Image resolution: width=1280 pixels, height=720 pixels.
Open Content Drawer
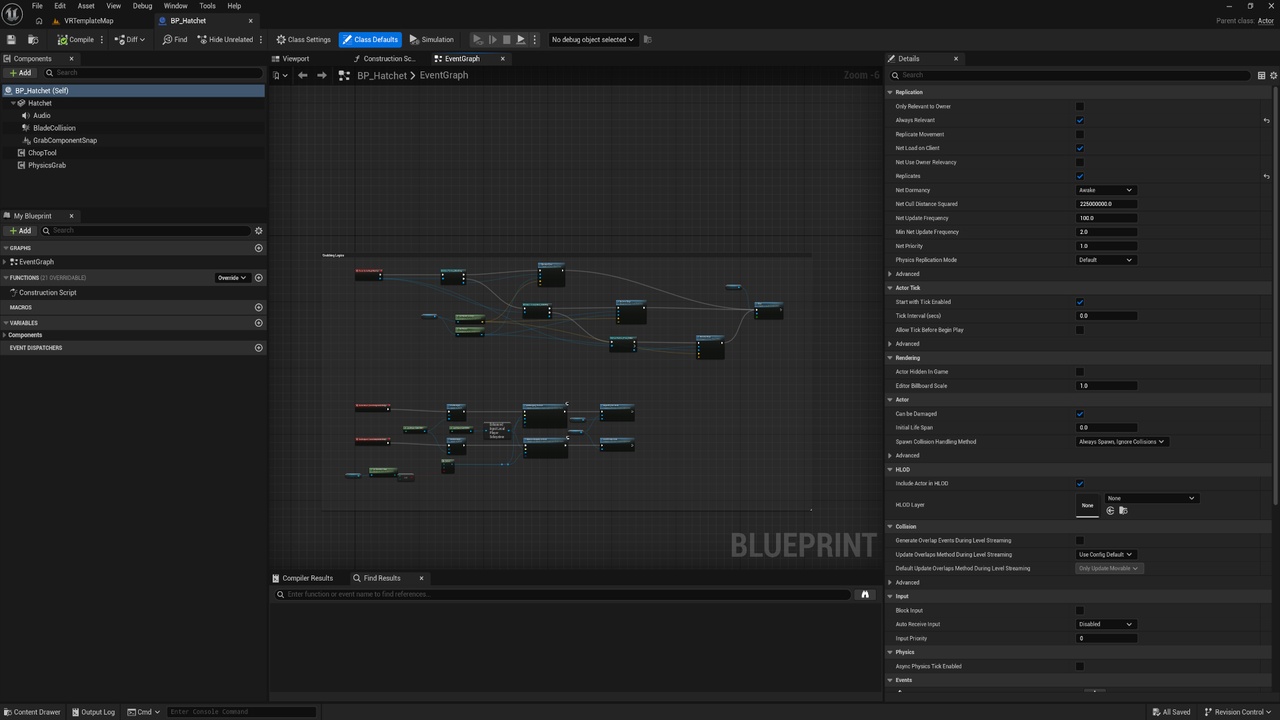[x=32, y=712]
